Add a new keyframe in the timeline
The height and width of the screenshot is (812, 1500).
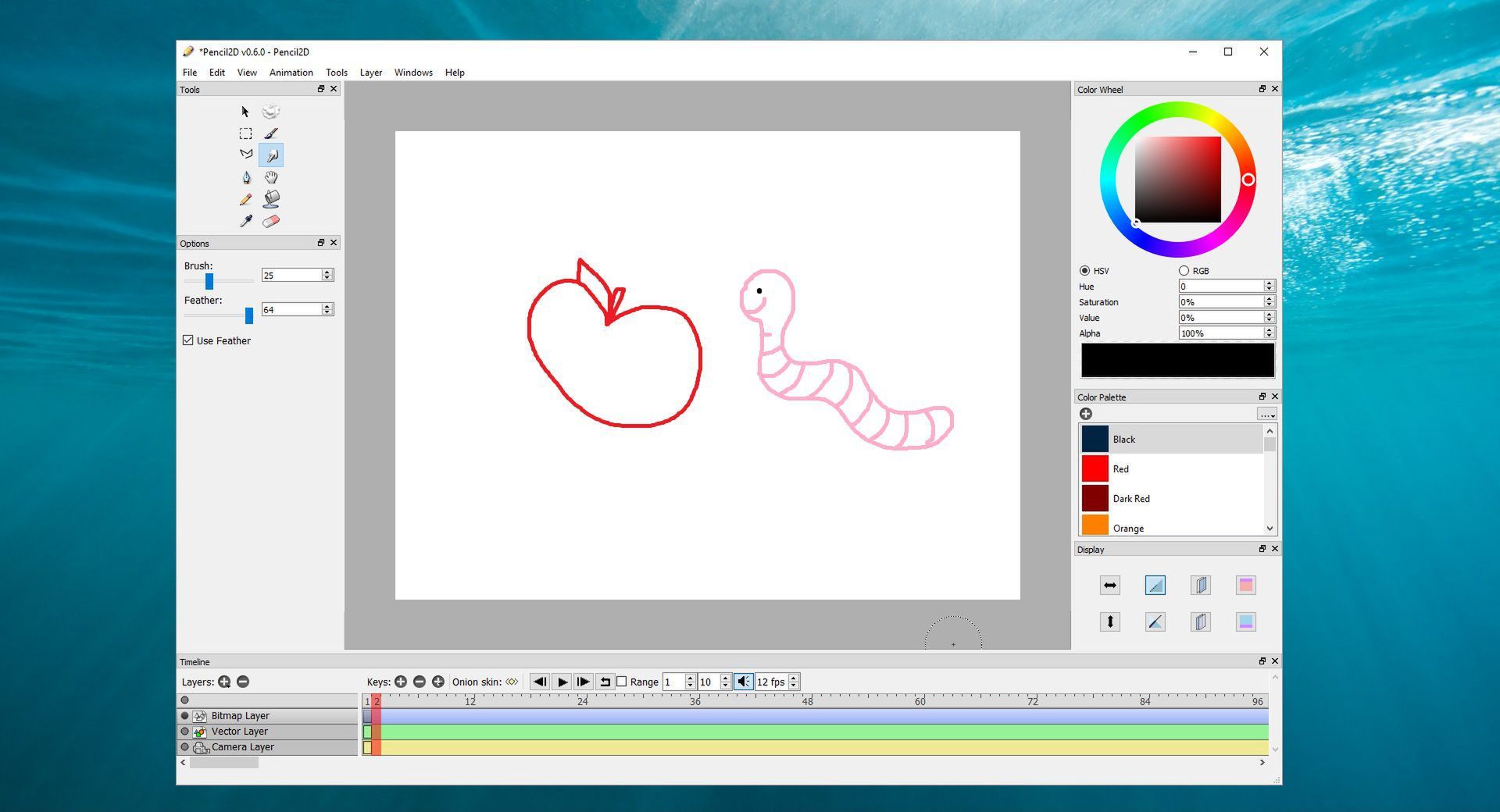tap(401, 682)
